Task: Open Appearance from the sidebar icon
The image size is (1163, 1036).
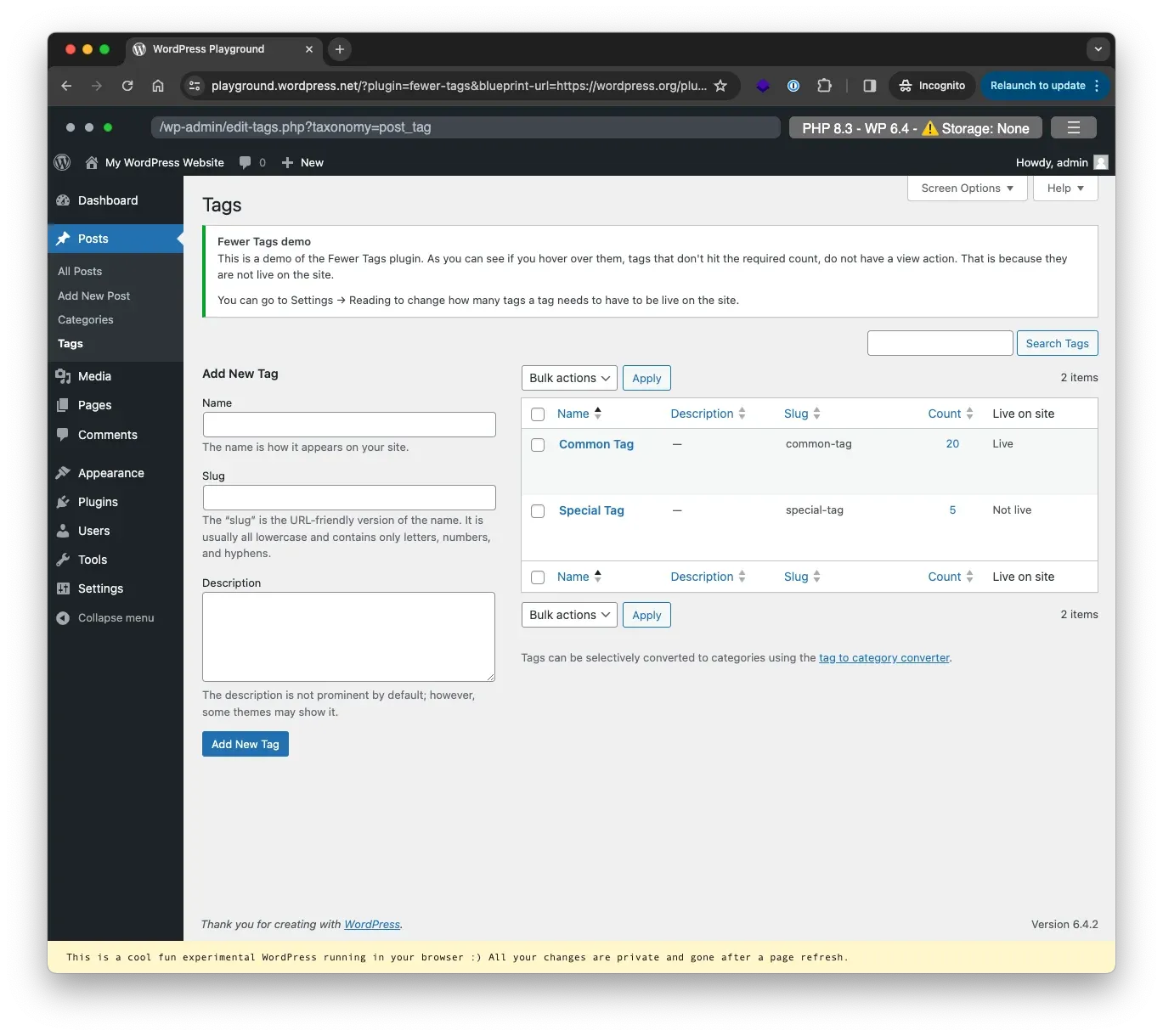Action: coord(64,473)
